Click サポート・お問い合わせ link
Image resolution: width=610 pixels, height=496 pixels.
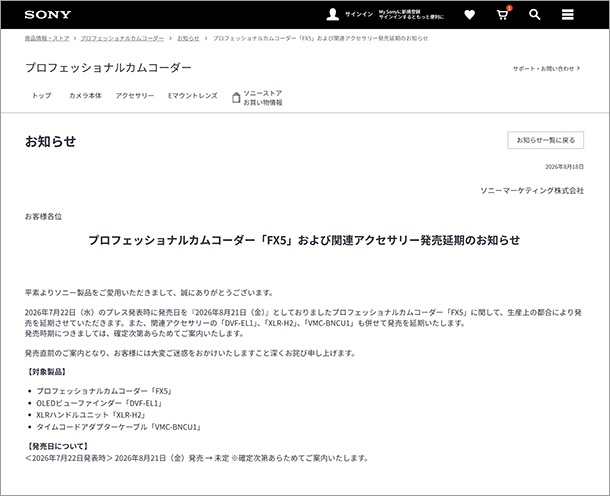[546, 68]
